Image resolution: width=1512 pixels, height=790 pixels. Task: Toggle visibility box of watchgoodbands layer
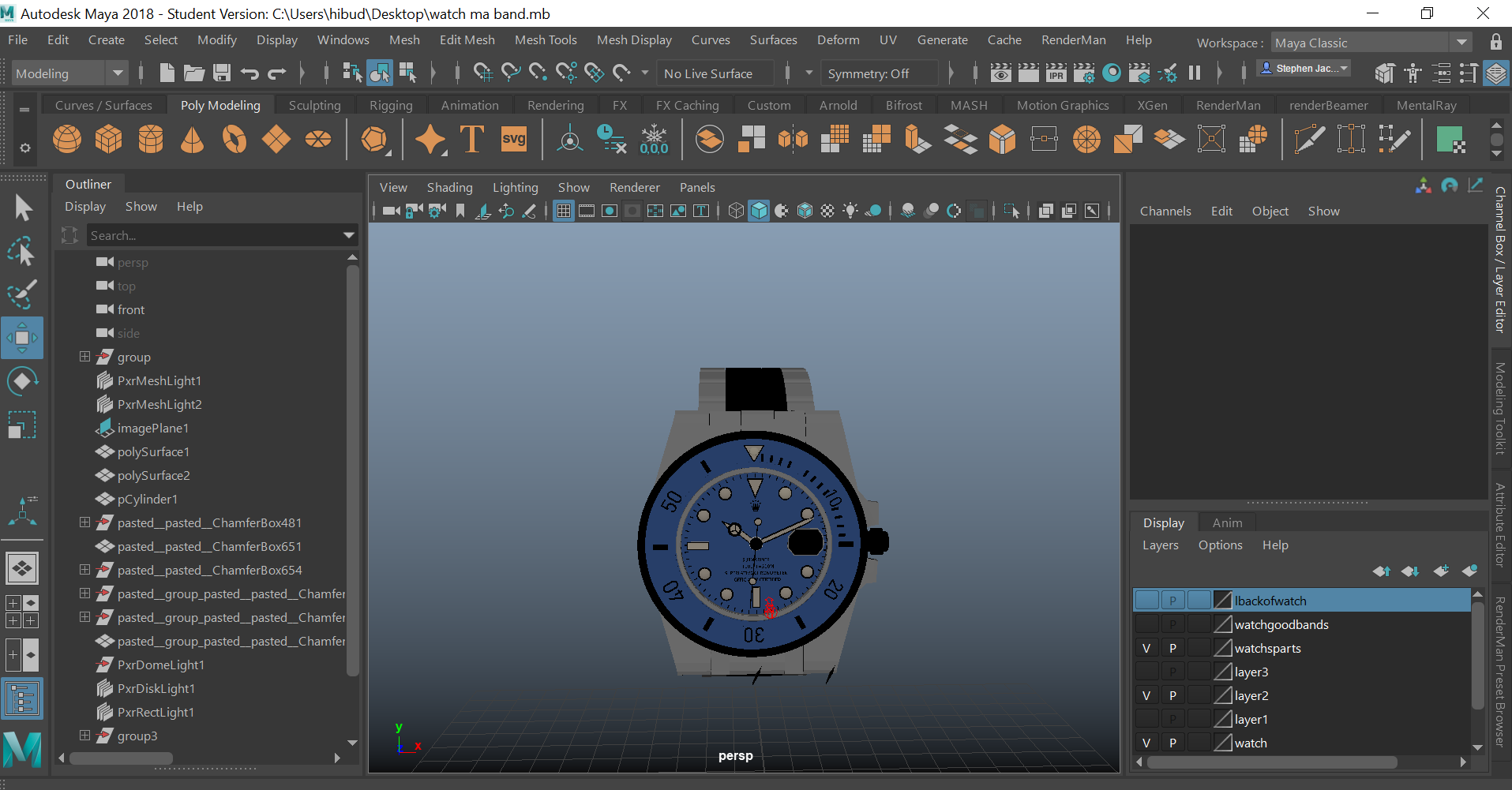pyautogui.click(x=1146, y=624)
